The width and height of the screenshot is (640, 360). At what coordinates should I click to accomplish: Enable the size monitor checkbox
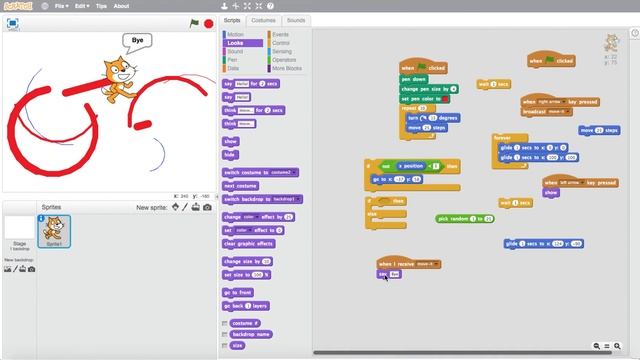point(224,345)
